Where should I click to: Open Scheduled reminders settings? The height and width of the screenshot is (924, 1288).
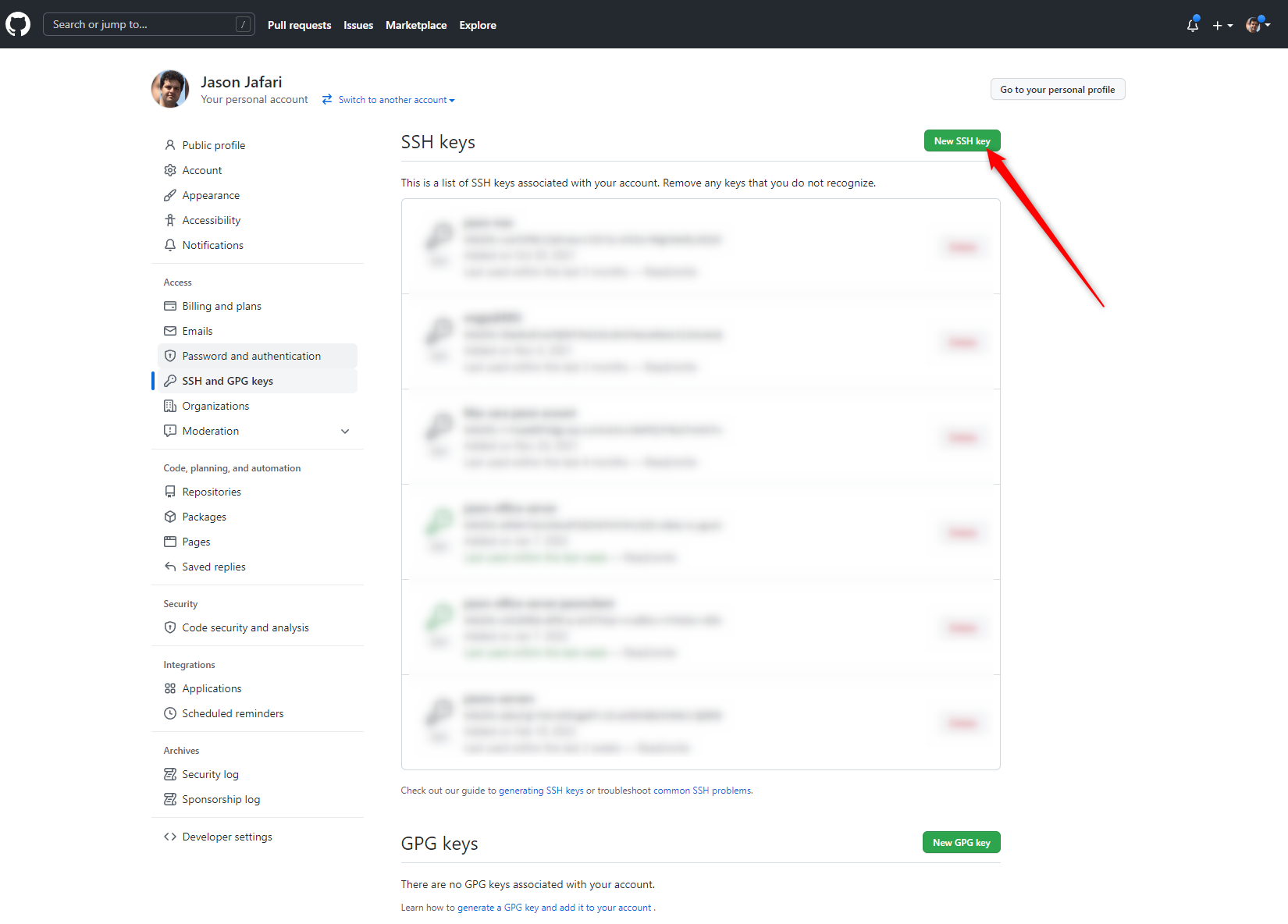(x=258, y=713)
